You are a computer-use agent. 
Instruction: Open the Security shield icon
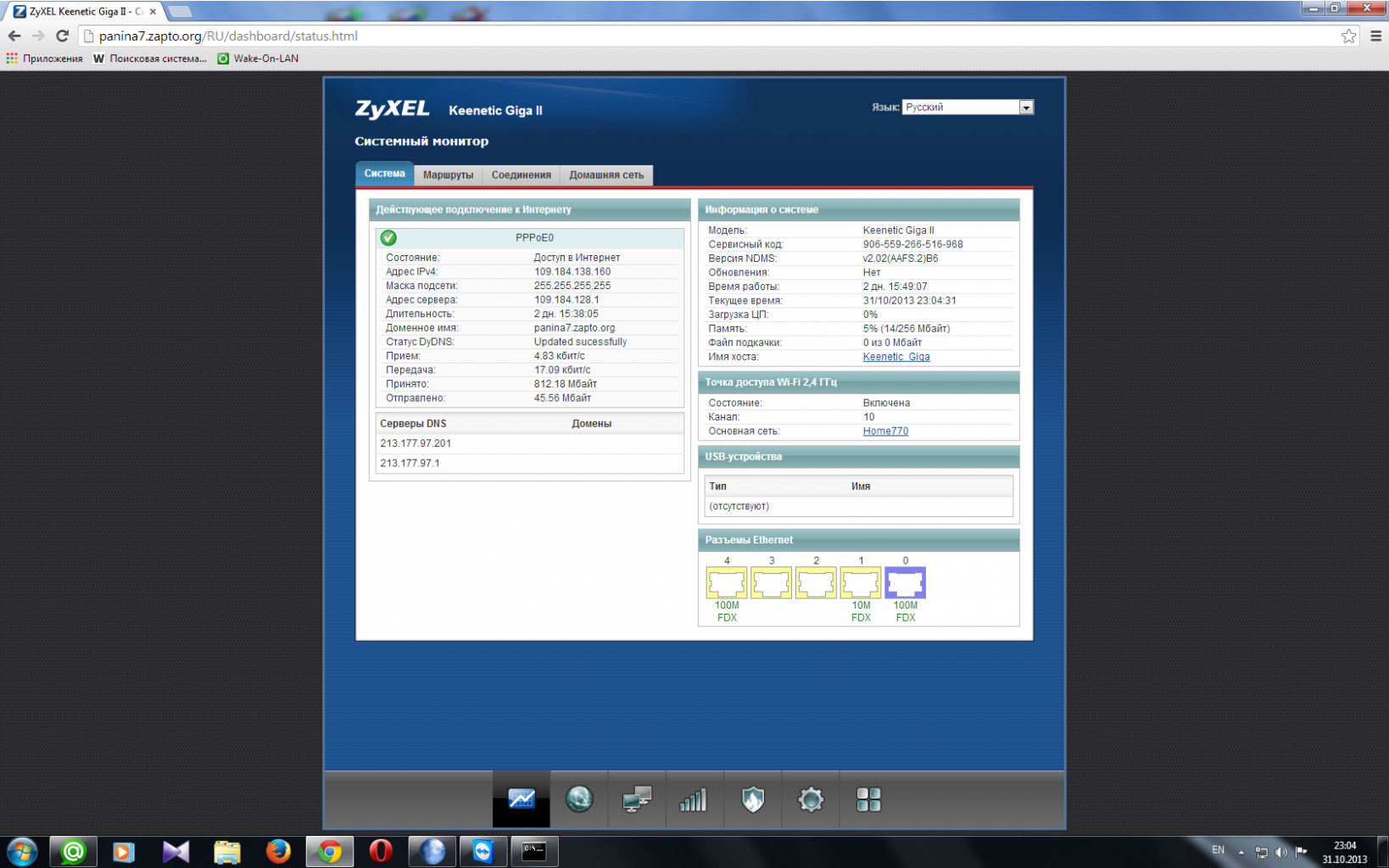[752, 798]
